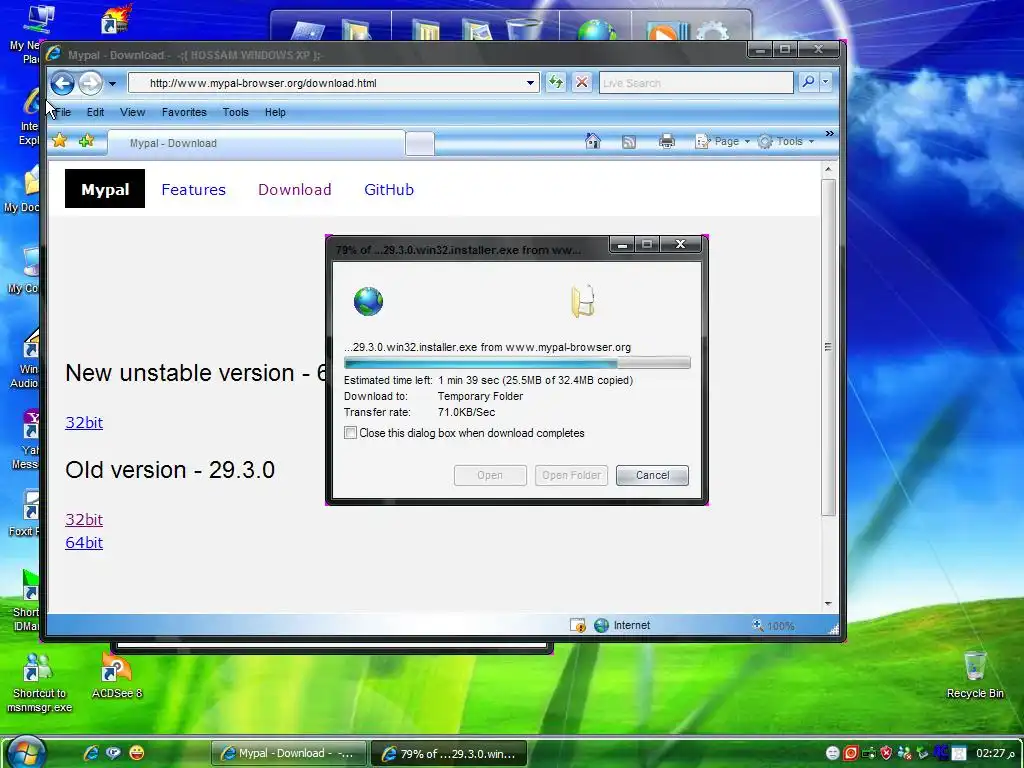Refresh the page using the green arrows icon
The height and width of the screenshot is (768, 1024).
[x=556, y=82]
